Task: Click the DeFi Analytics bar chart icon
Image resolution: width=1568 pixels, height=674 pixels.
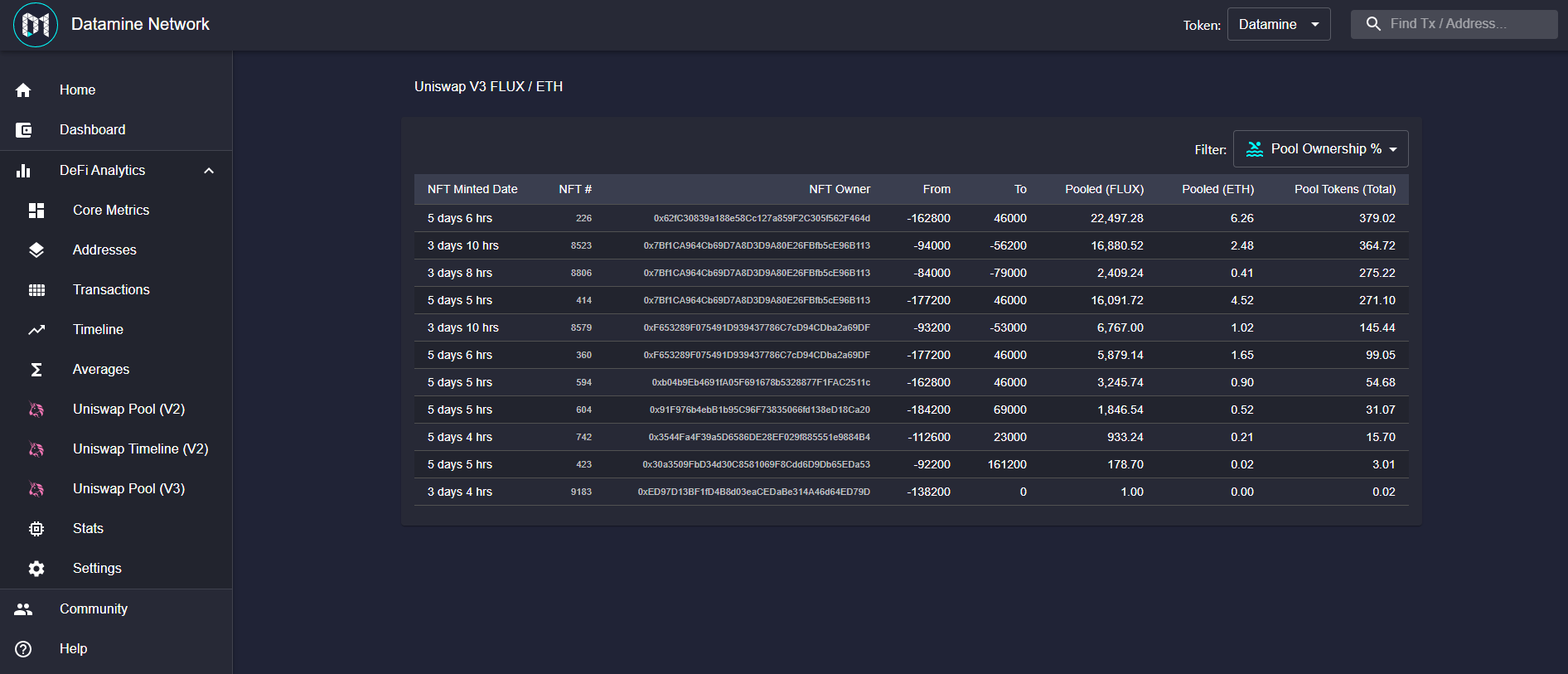Action: pyautogui.click(x=23, y=171)
